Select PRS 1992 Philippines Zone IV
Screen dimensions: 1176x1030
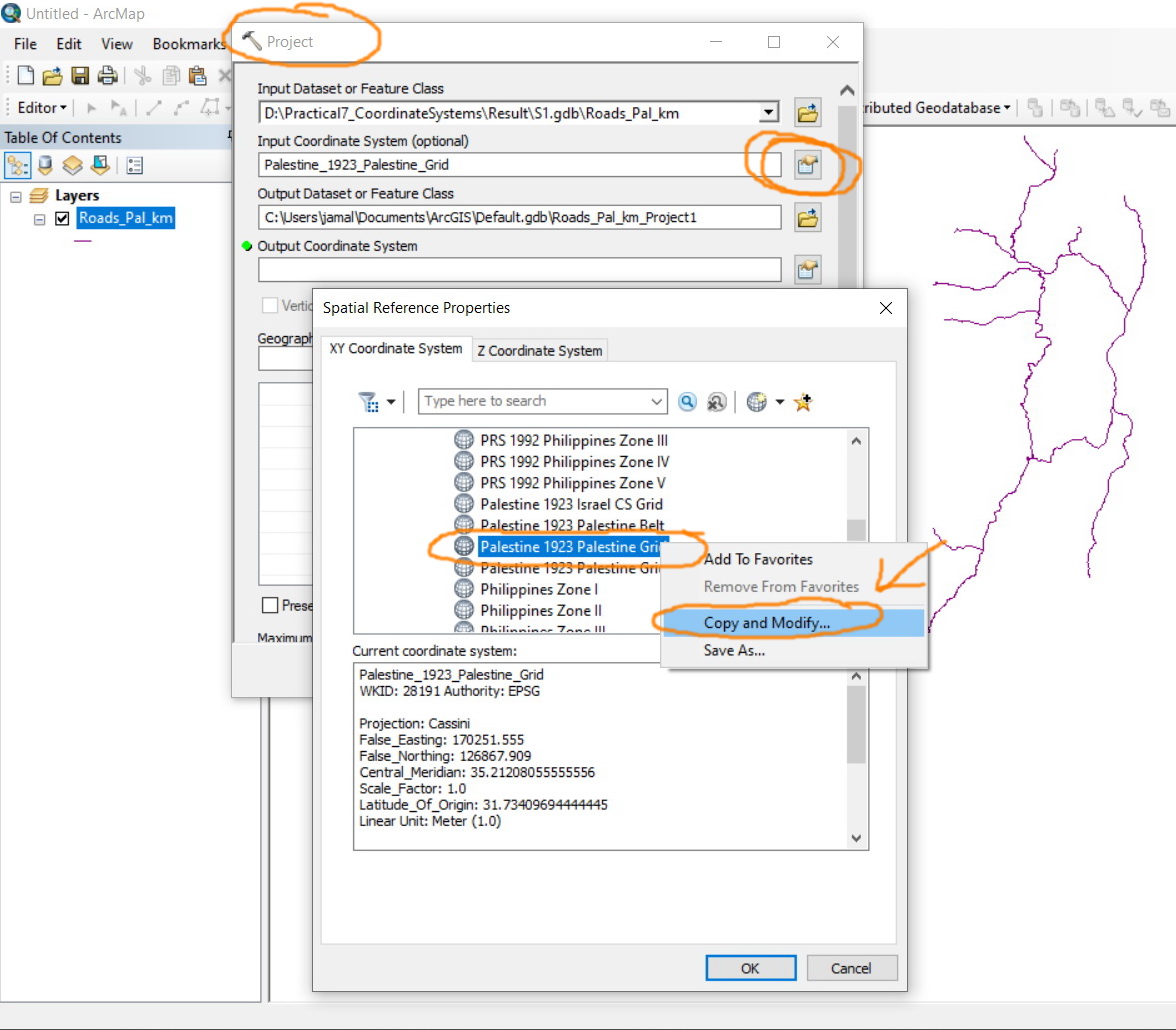[574, 462]
